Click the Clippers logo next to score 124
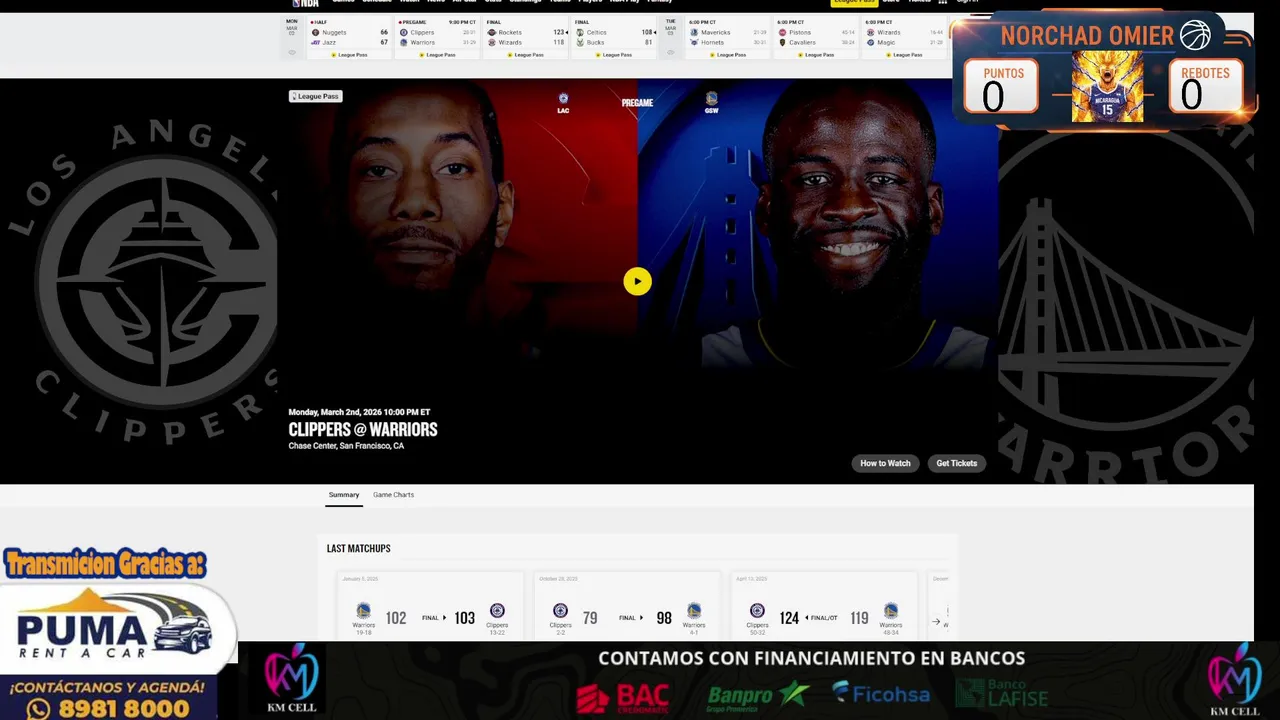 click(757, 611)
